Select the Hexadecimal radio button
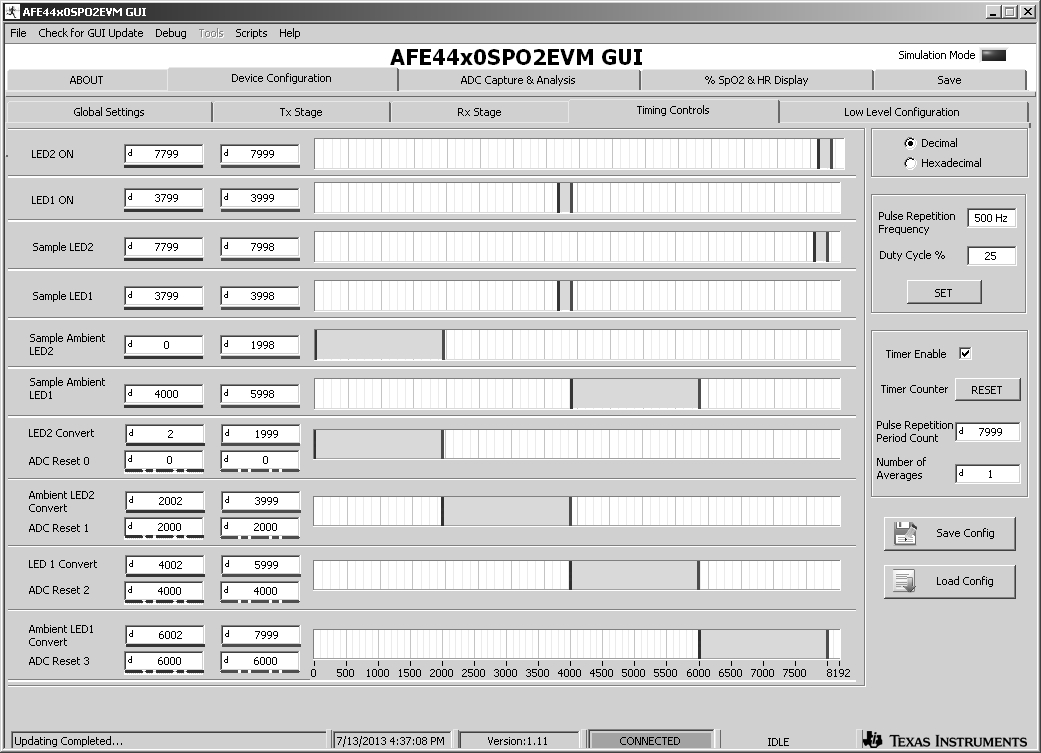The height and width of the screenshot is (753, 1041). [910, 163]
